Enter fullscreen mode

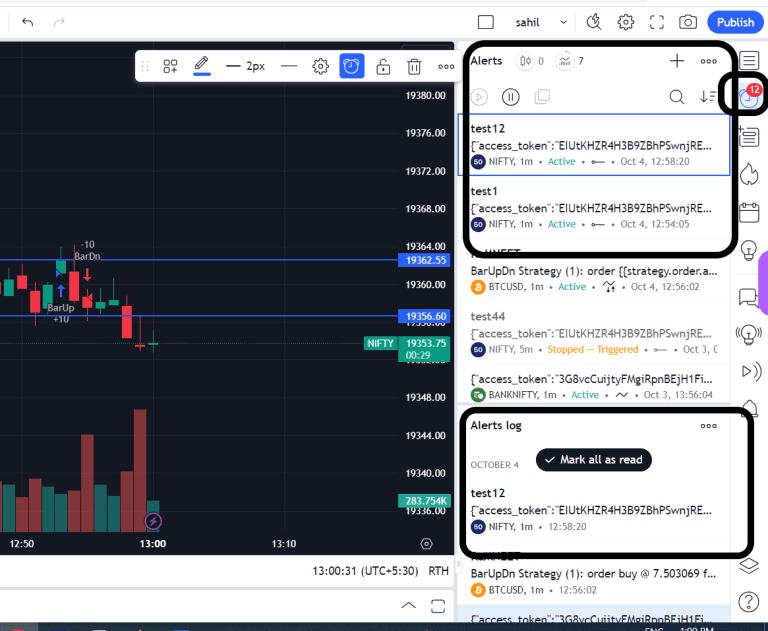tap(657, 22)
